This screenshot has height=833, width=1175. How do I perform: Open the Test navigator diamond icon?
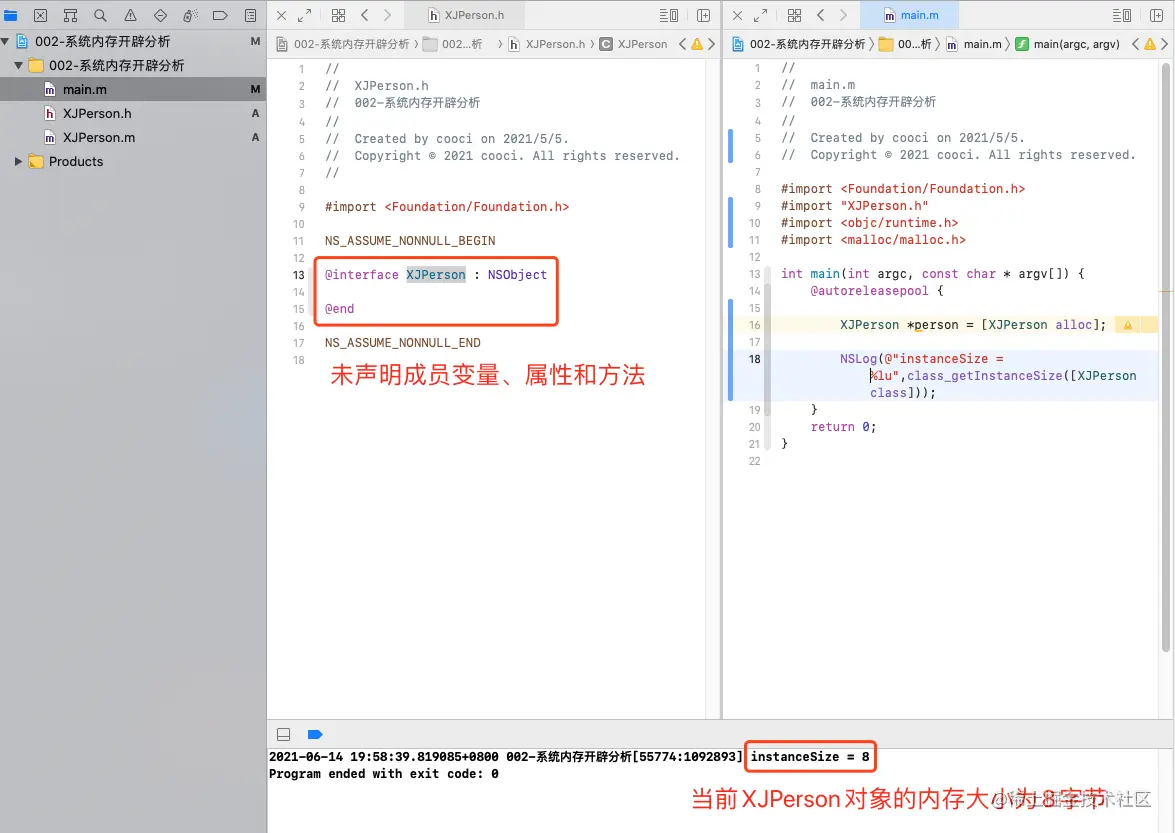160,15
